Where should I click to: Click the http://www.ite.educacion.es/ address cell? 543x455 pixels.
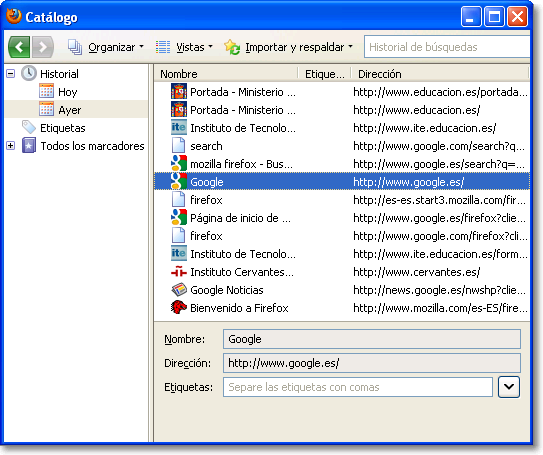[x=425, y=128]
